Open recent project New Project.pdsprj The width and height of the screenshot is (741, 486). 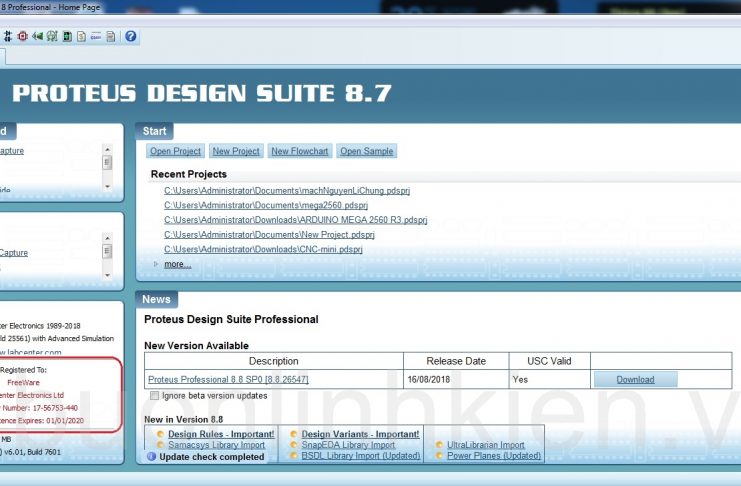(269, 235)
